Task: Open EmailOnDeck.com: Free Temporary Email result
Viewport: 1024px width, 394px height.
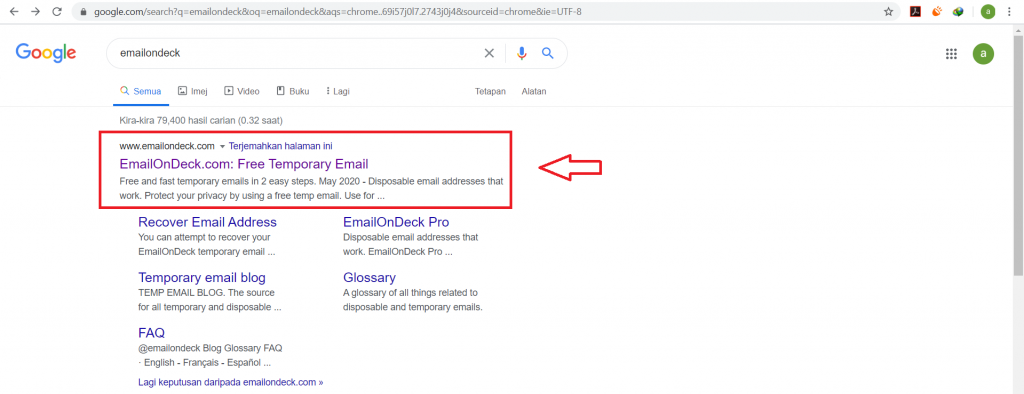Action: pyautogui.click(x=244, y=163)
